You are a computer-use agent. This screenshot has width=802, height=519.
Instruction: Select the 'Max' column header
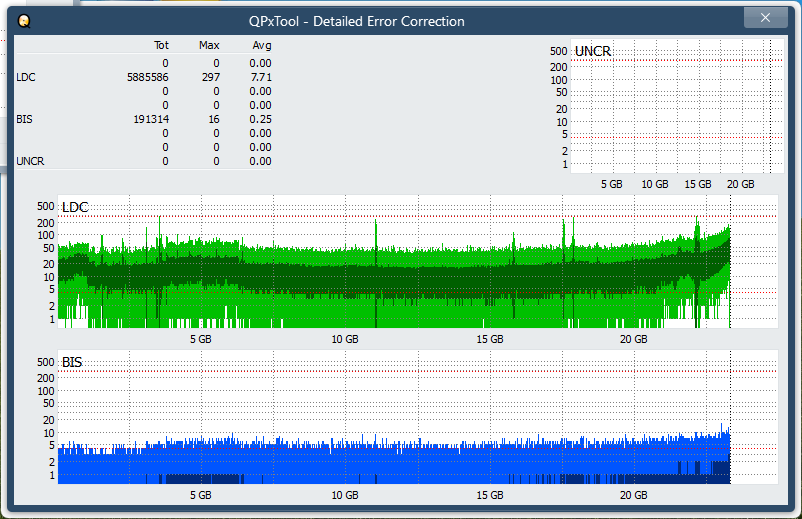(x=209, y=46)
